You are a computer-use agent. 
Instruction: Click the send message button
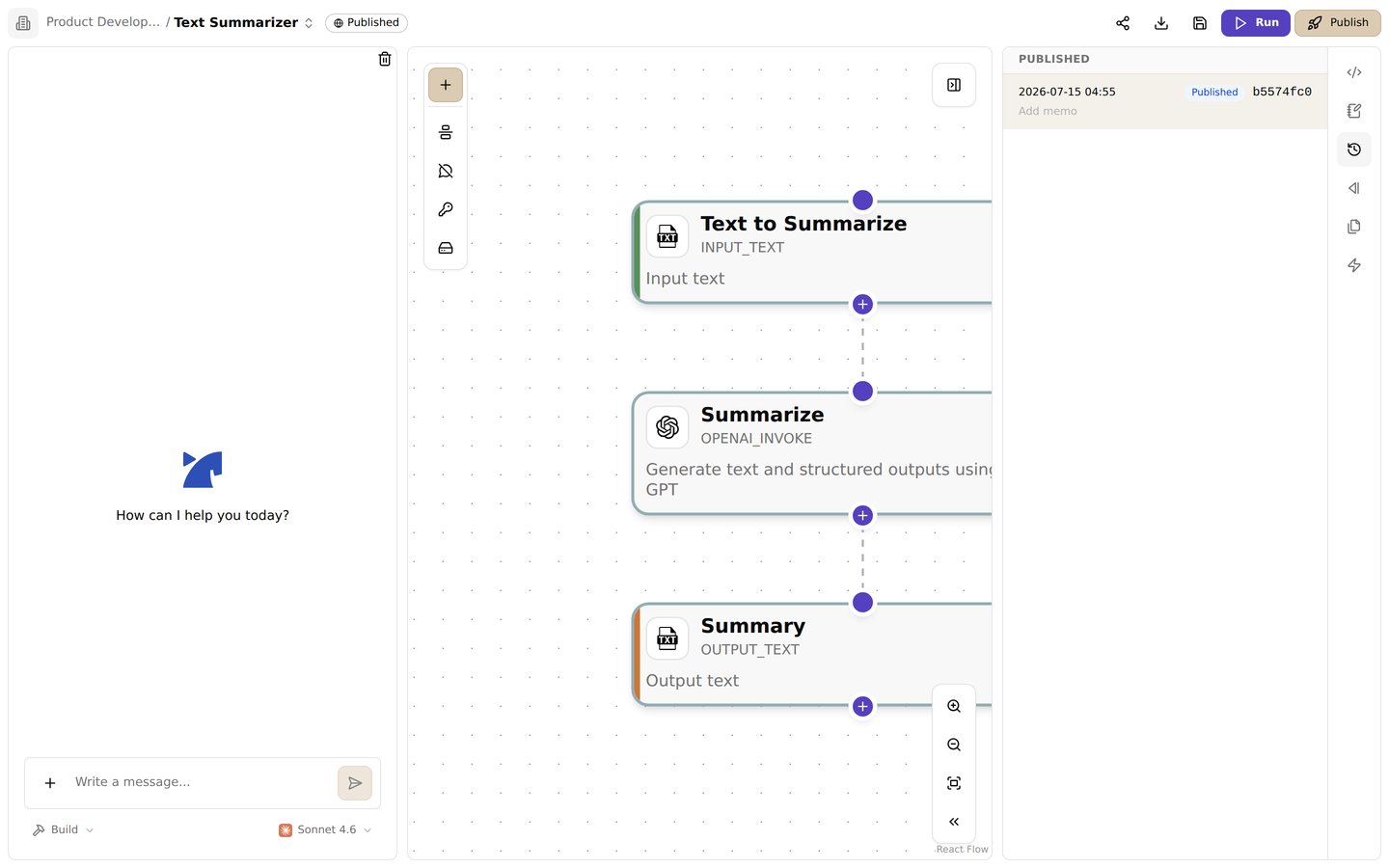coord(355,783)
